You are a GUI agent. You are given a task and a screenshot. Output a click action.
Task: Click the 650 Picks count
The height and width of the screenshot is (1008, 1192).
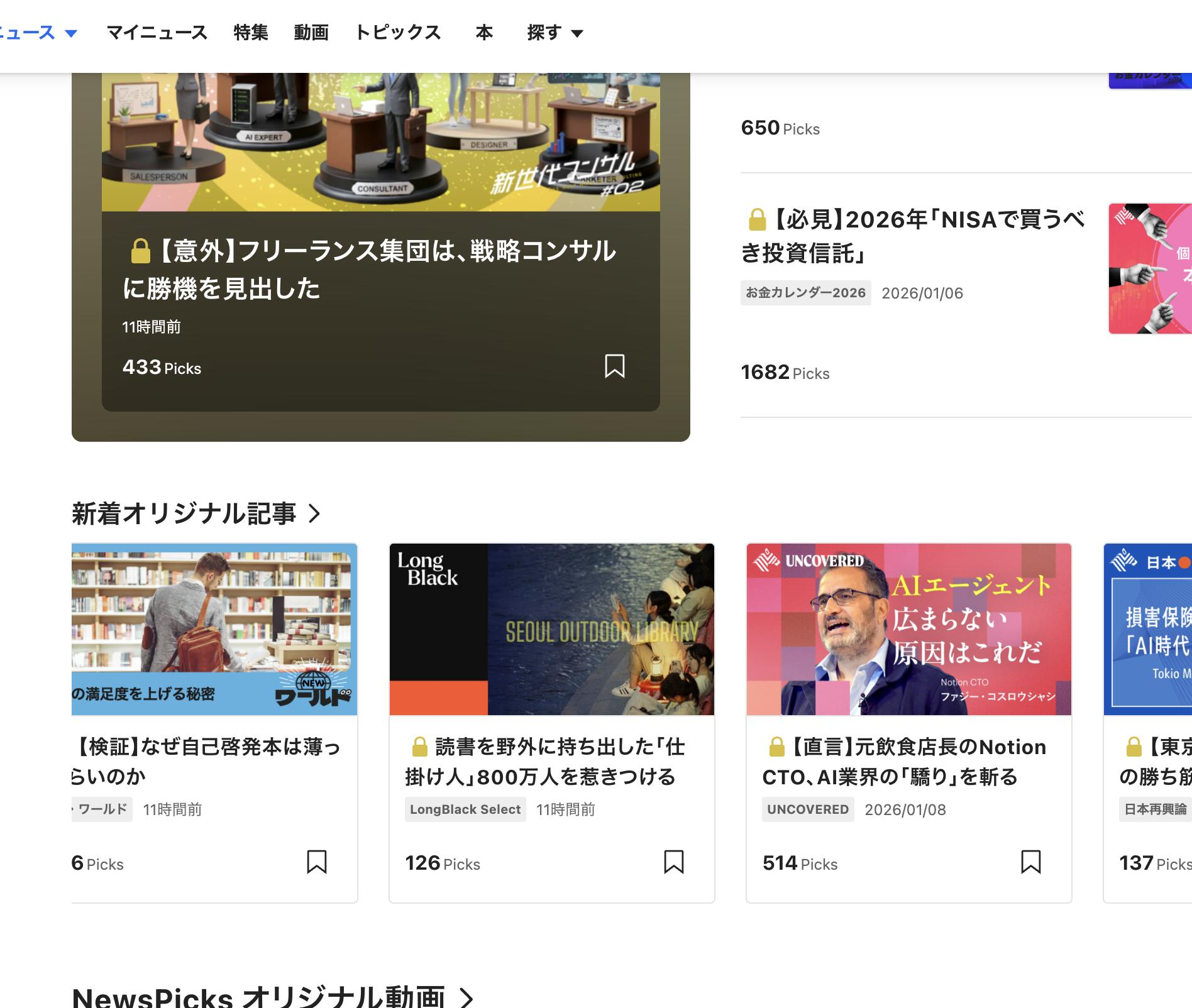tap(780, 128)
